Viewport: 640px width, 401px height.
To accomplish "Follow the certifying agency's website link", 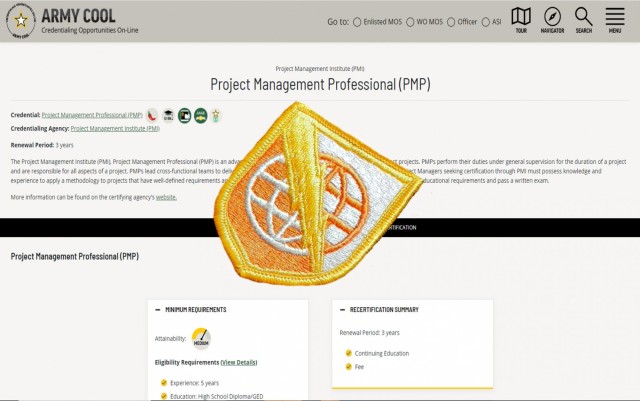I will tap(166, 197).
